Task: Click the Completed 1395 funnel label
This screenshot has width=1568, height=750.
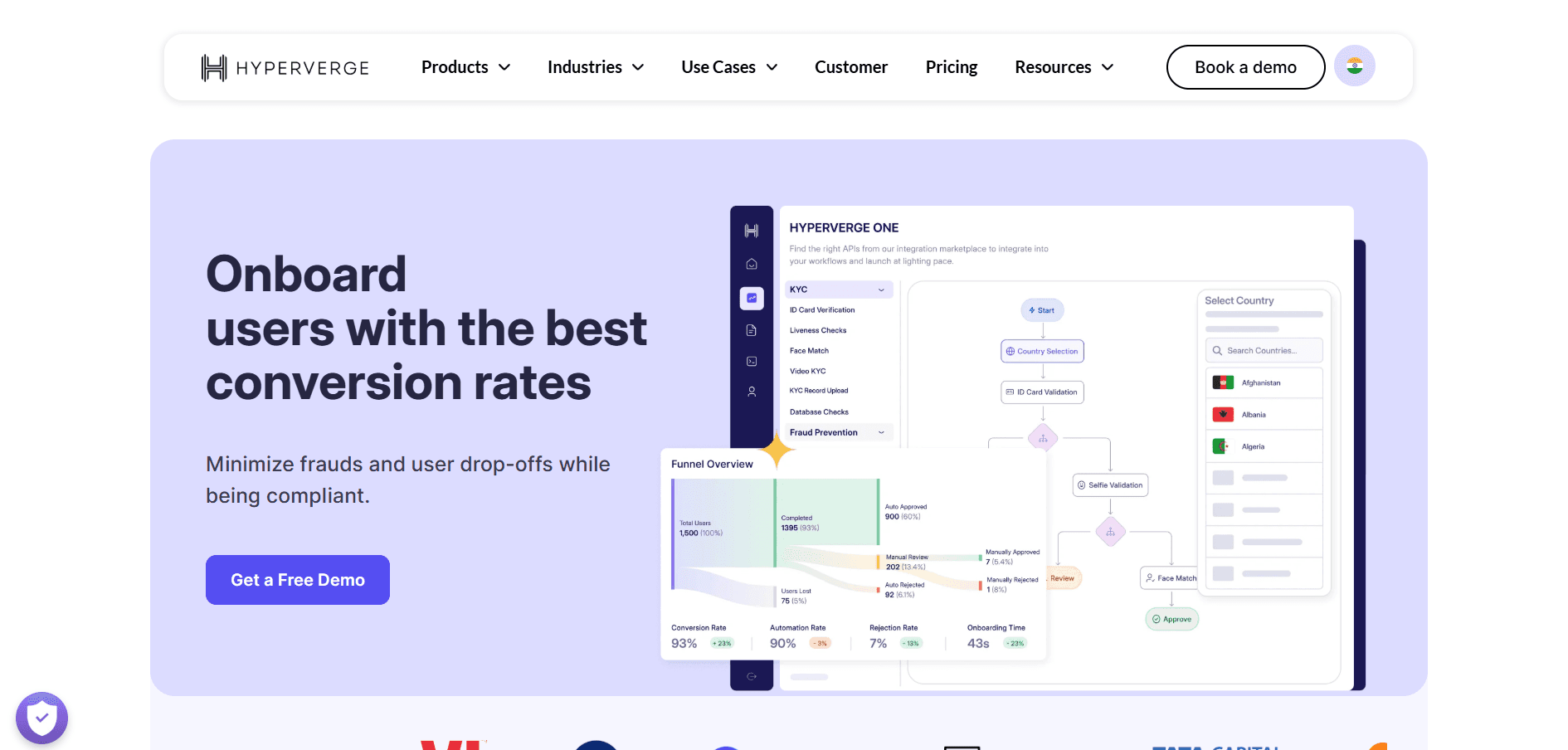Action: tap(800, 523)
